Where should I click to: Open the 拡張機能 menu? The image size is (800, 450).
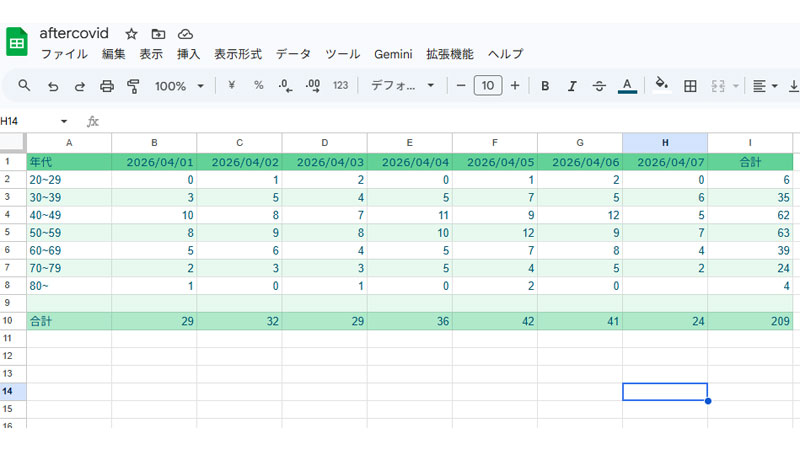coord(450,54)
